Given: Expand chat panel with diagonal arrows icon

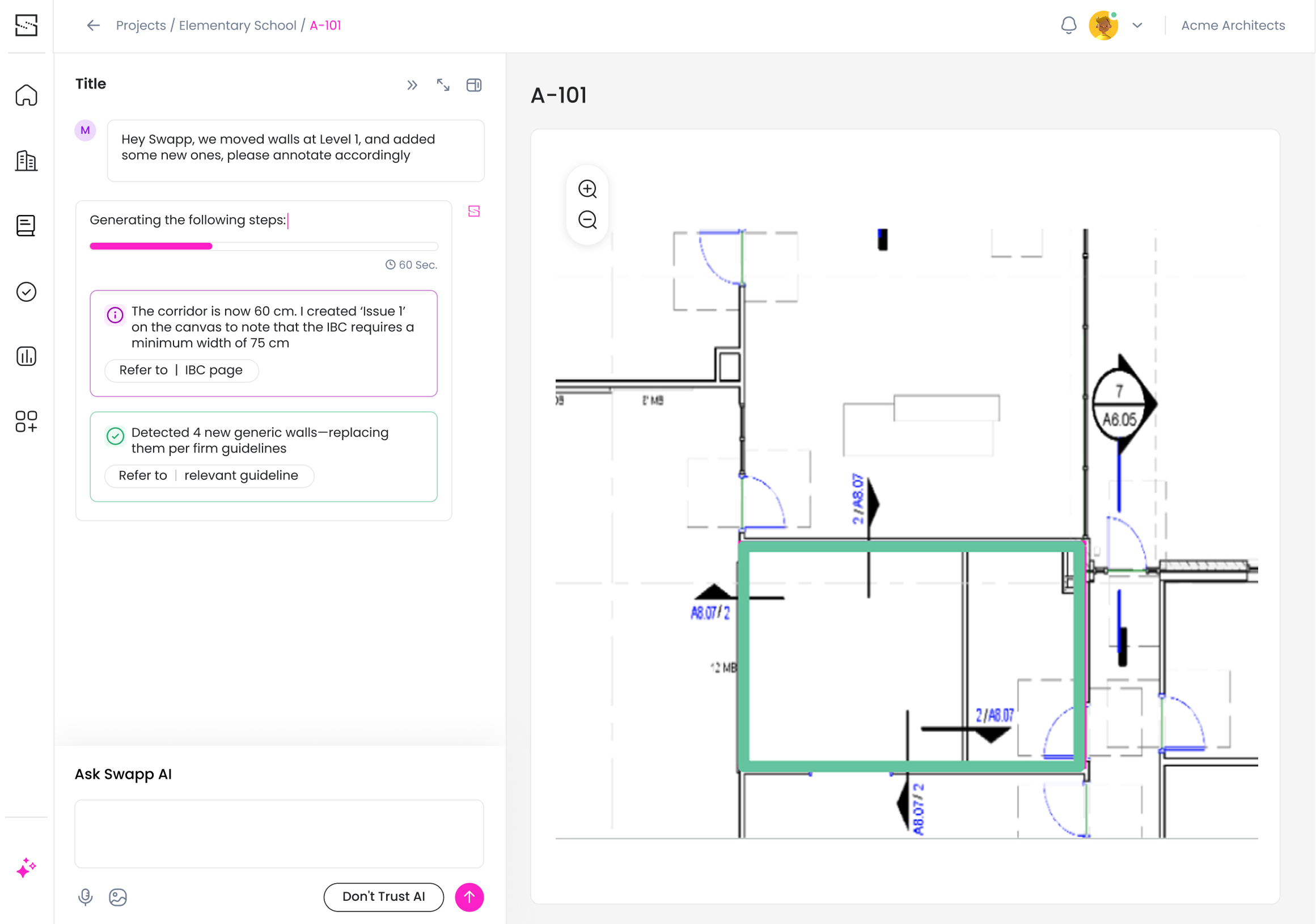Looking at the screenshot, I should 443,86.
